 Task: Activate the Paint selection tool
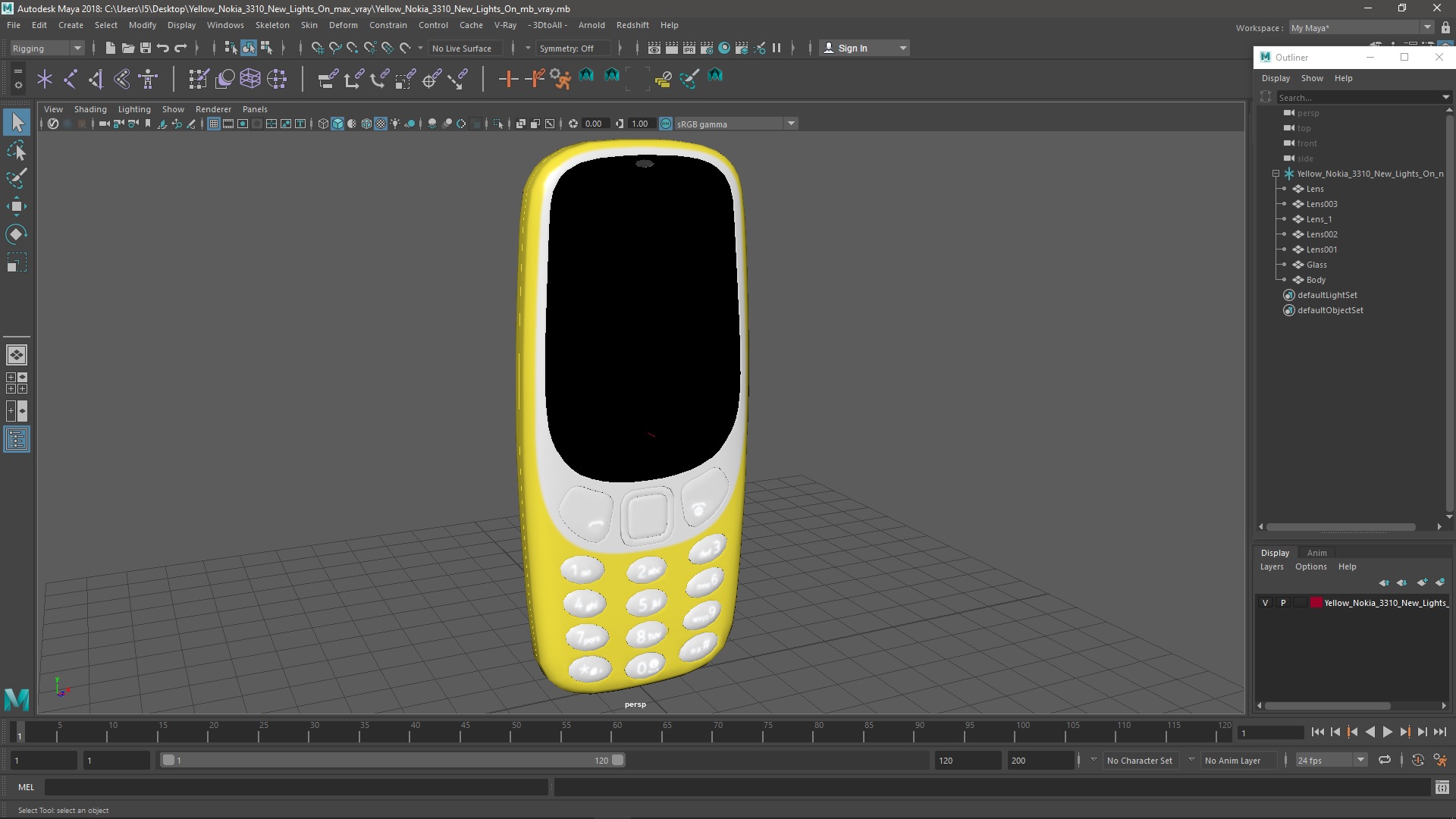pos(17,179)
